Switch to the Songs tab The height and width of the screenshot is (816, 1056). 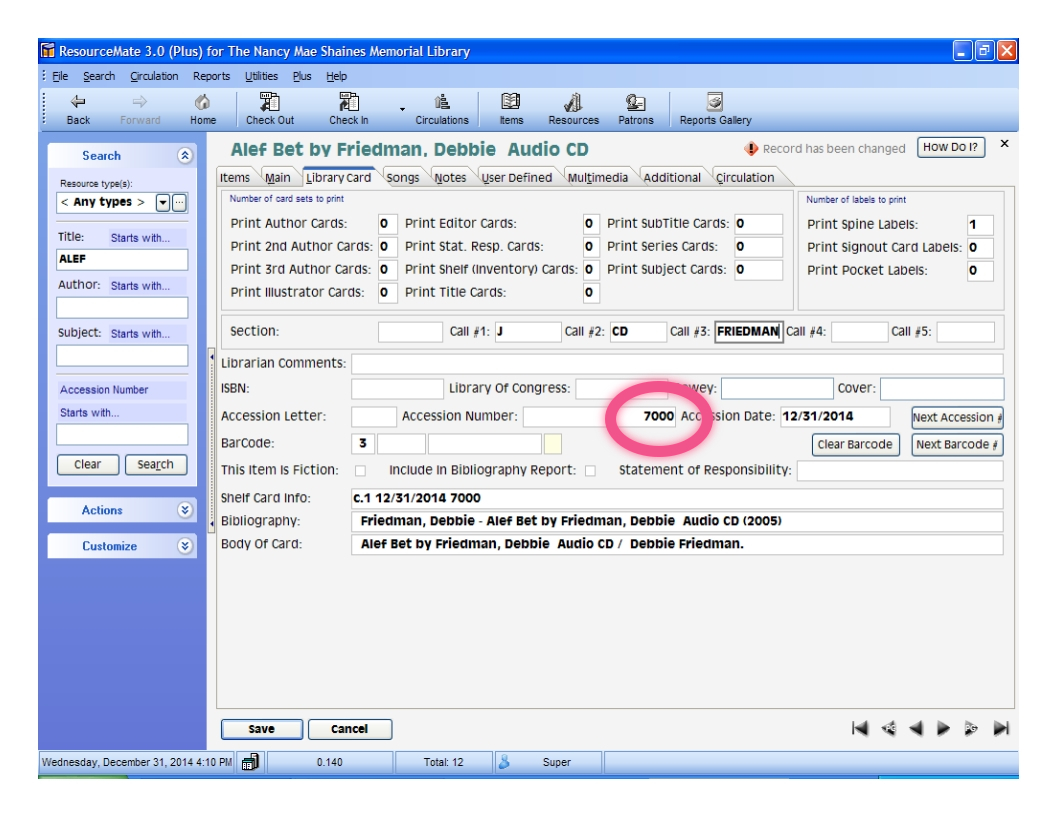(x=403, y=178)
